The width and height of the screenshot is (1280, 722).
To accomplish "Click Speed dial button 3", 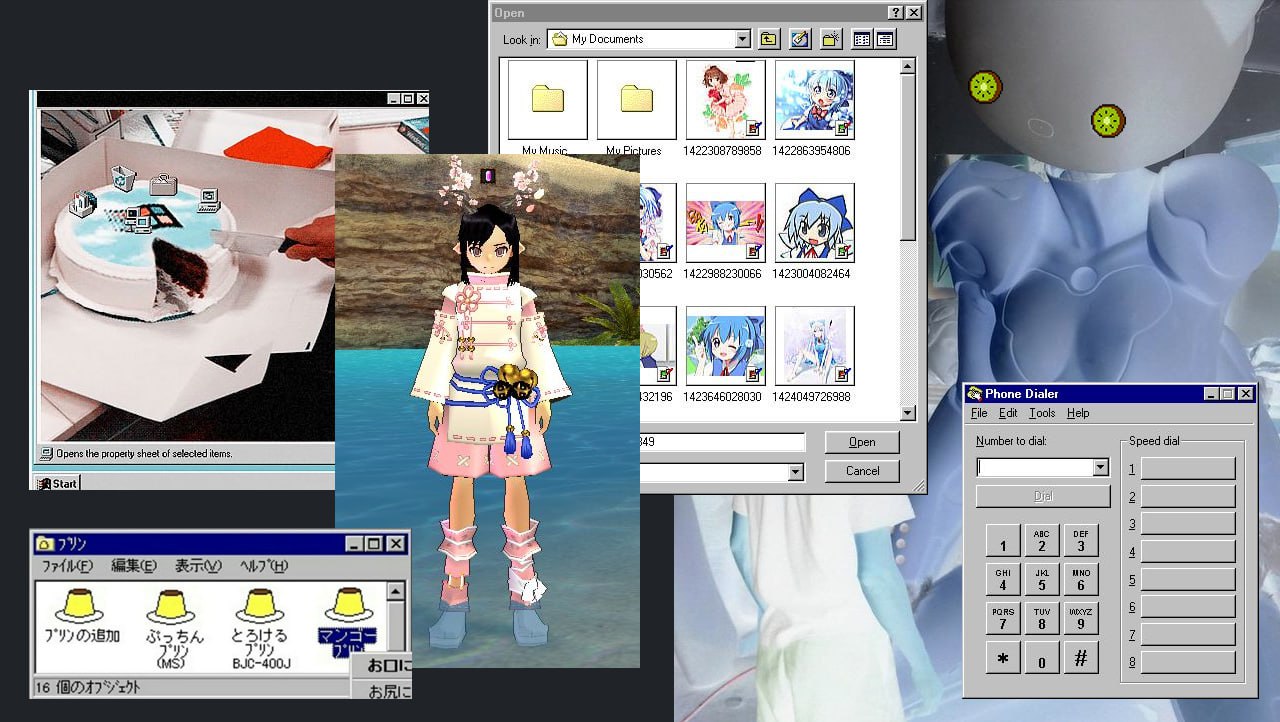I will (x=1188, y=524).
